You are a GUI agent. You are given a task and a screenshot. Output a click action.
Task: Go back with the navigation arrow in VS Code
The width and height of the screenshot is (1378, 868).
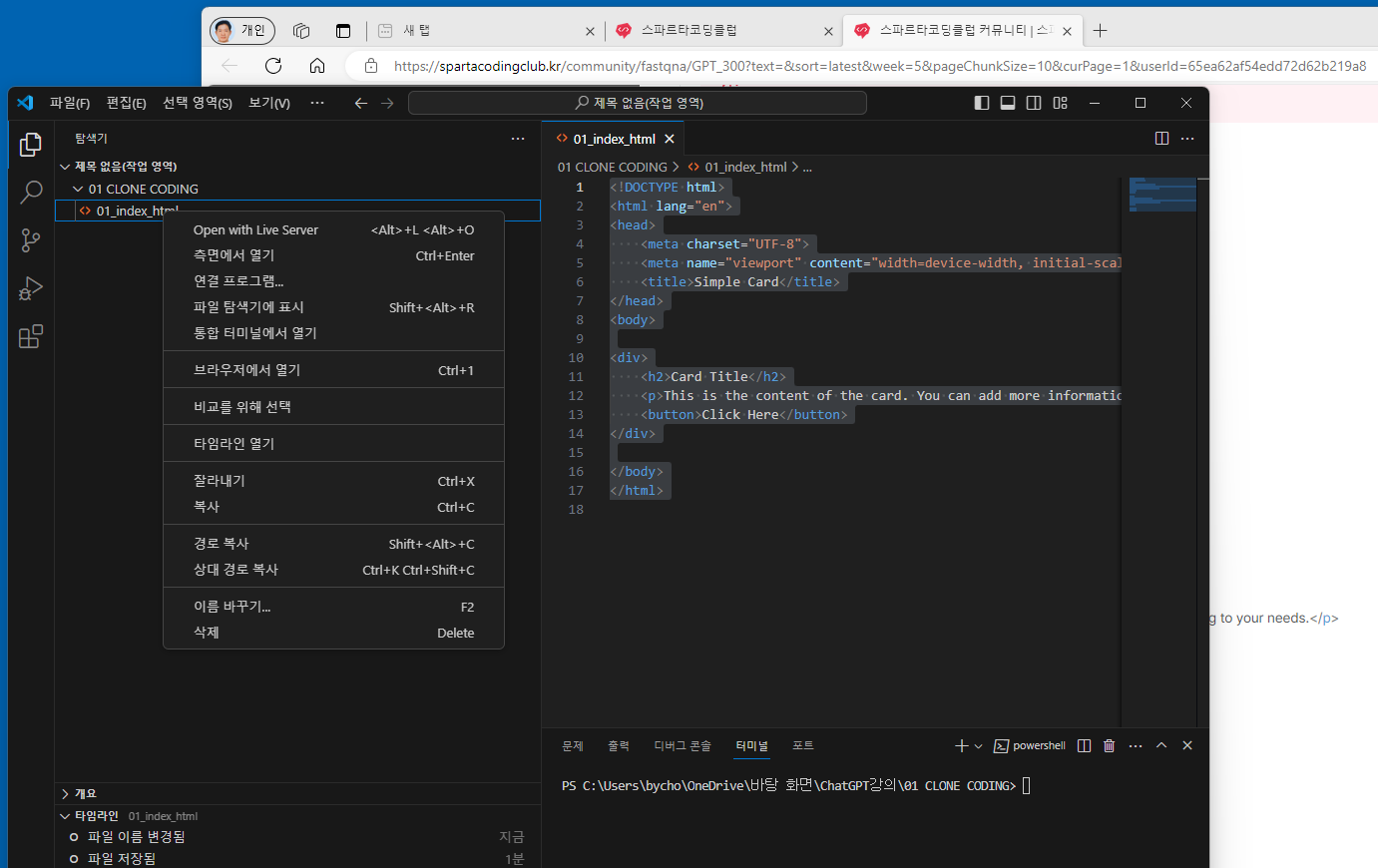(361, 103)
